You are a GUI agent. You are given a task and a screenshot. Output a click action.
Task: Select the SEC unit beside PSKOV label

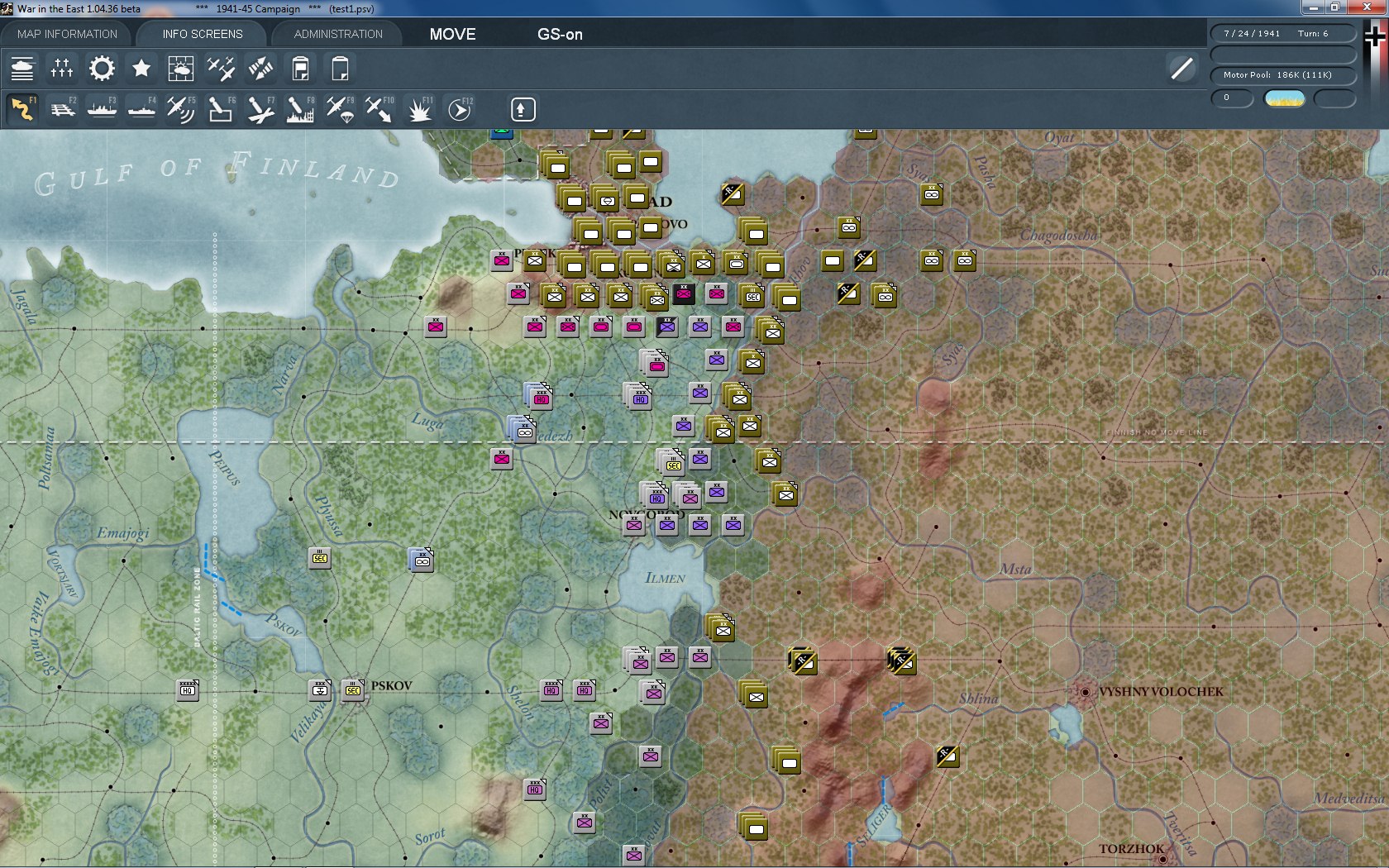pos(353,690)
